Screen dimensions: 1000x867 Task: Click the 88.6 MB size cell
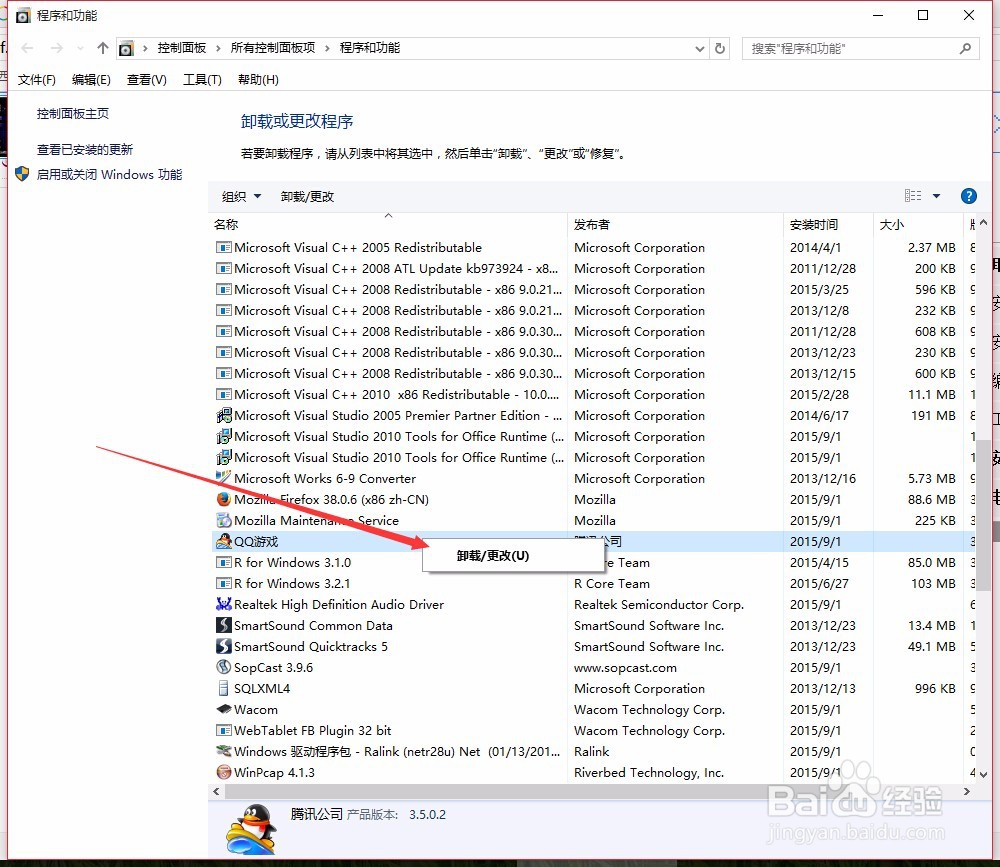[932, 500]
